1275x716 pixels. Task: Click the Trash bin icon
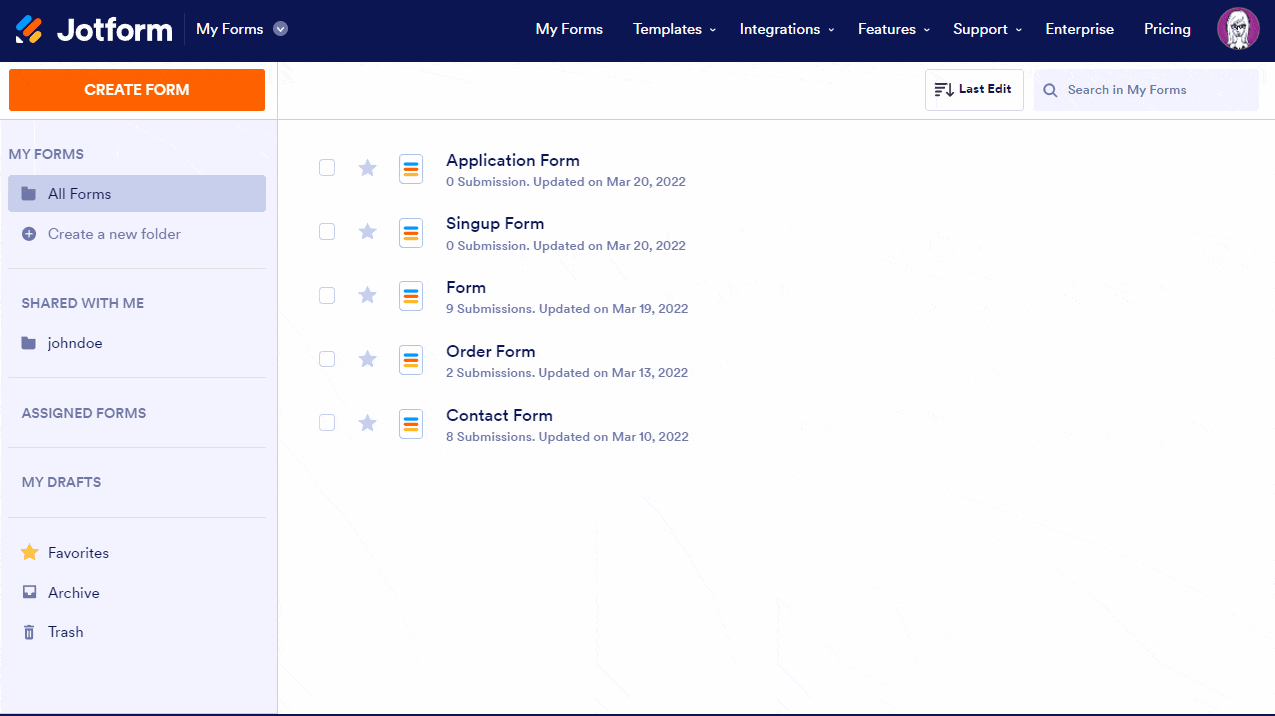pos(29,632)
